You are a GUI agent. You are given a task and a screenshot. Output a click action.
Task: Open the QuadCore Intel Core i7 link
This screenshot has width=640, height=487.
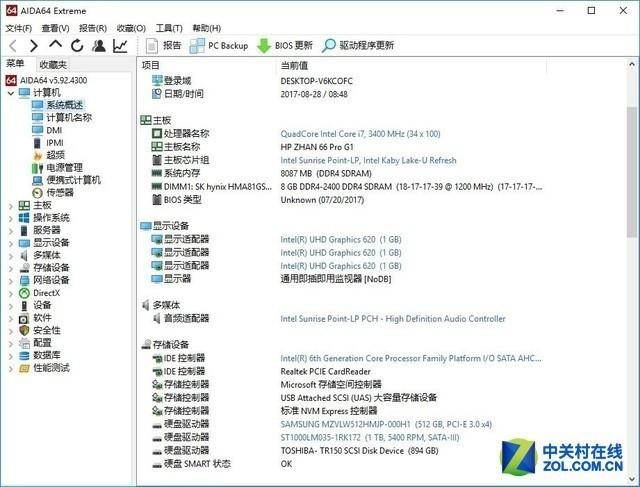(360, 134)
